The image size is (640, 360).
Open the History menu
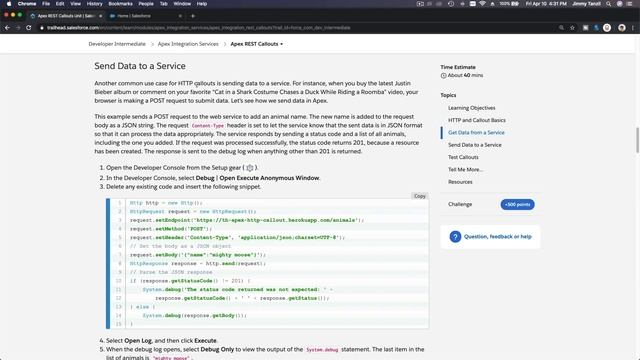click(94, 4)
